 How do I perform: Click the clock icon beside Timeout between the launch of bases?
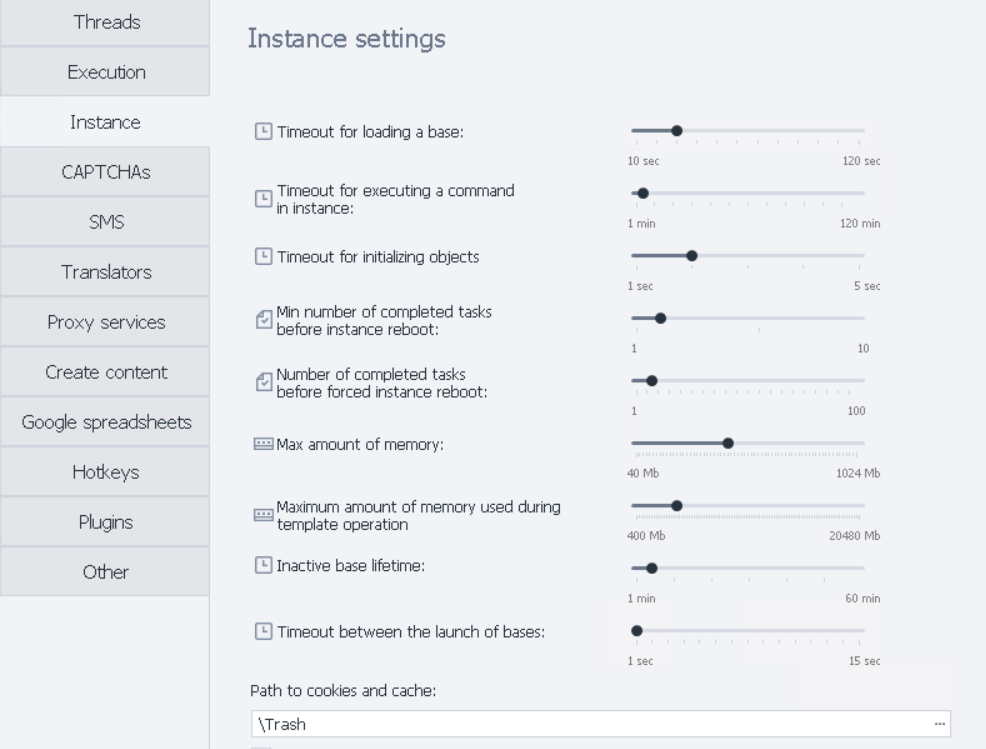pos(263,631)
